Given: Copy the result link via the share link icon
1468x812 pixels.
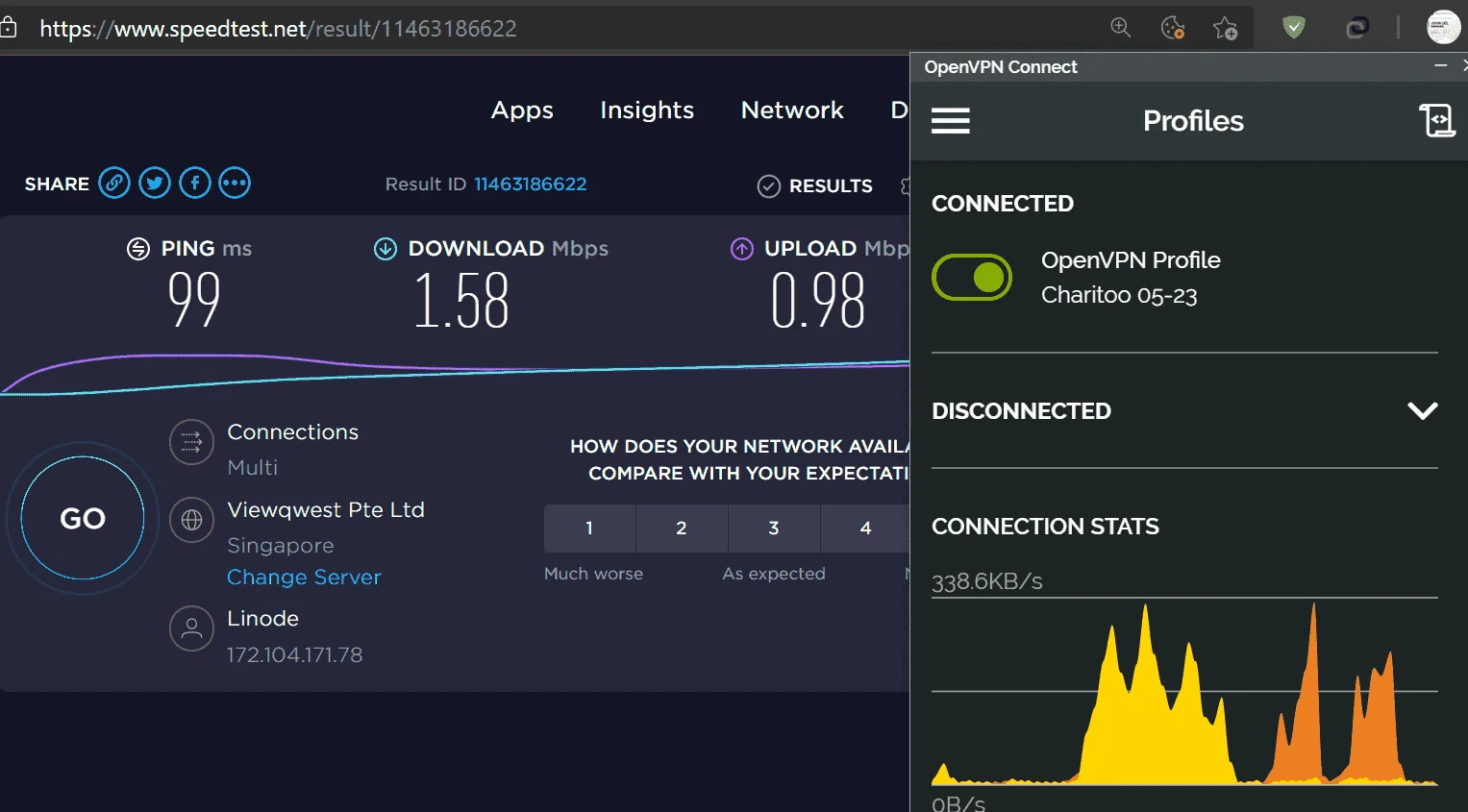Looking at the screenshot, I should (114, 183).
